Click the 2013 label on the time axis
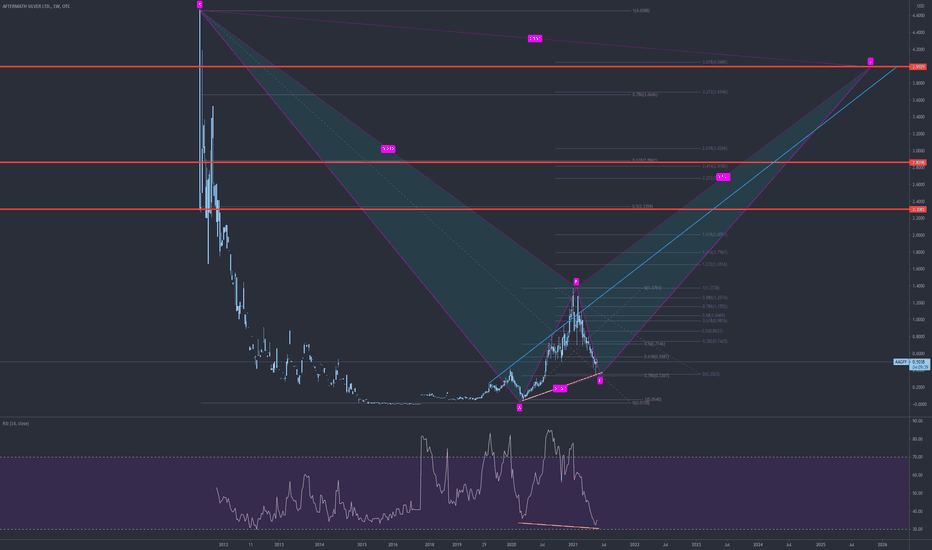The width and height of the screenshot is (932, 550). click(x=279, y=545)
